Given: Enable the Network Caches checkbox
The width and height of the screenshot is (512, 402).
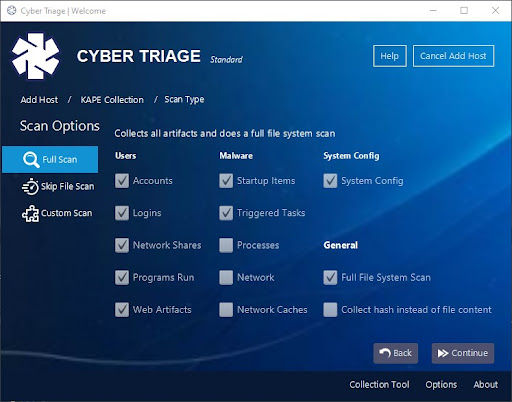Looking at the screenshot, I should (226, 310).
